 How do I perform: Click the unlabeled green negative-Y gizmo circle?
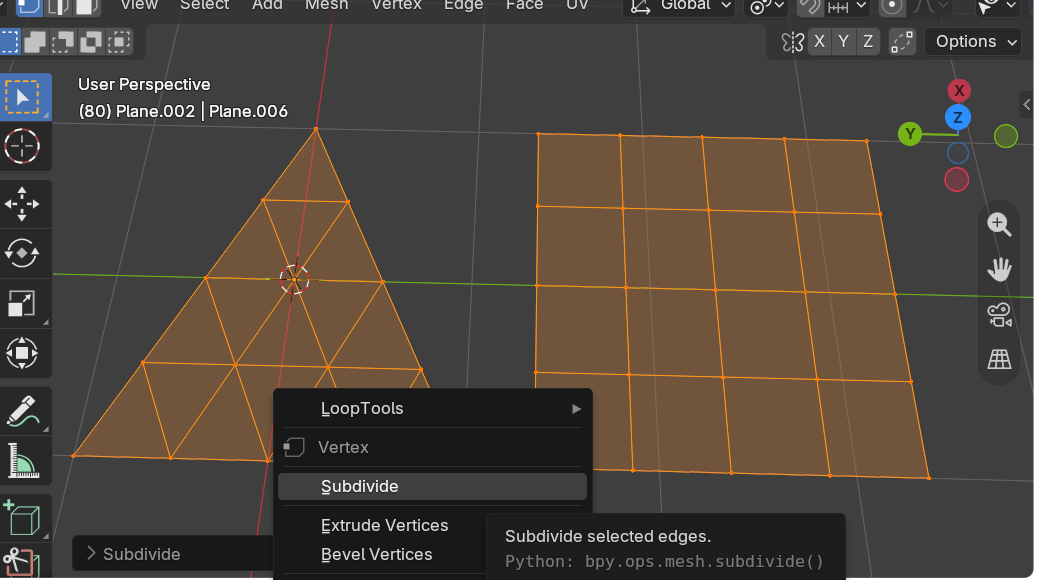(x=1005, y=137)
